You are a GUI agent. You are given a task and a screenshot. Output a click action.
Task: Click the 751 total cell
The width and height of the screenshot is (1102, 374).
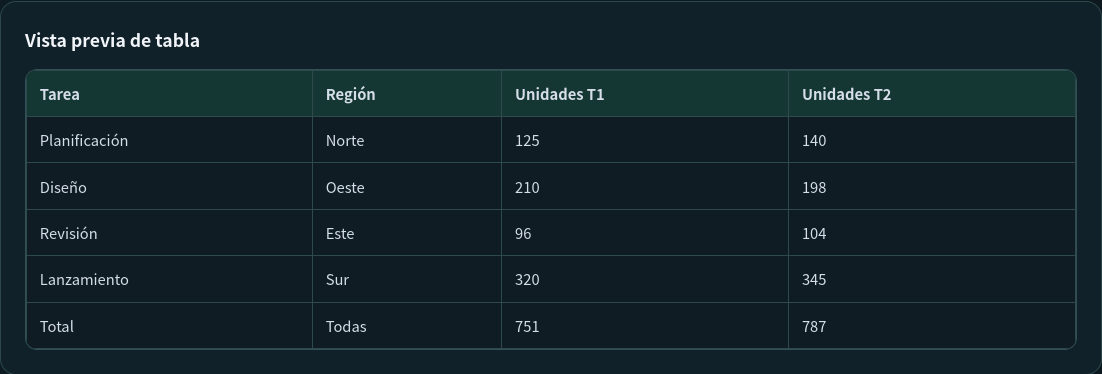645,325
